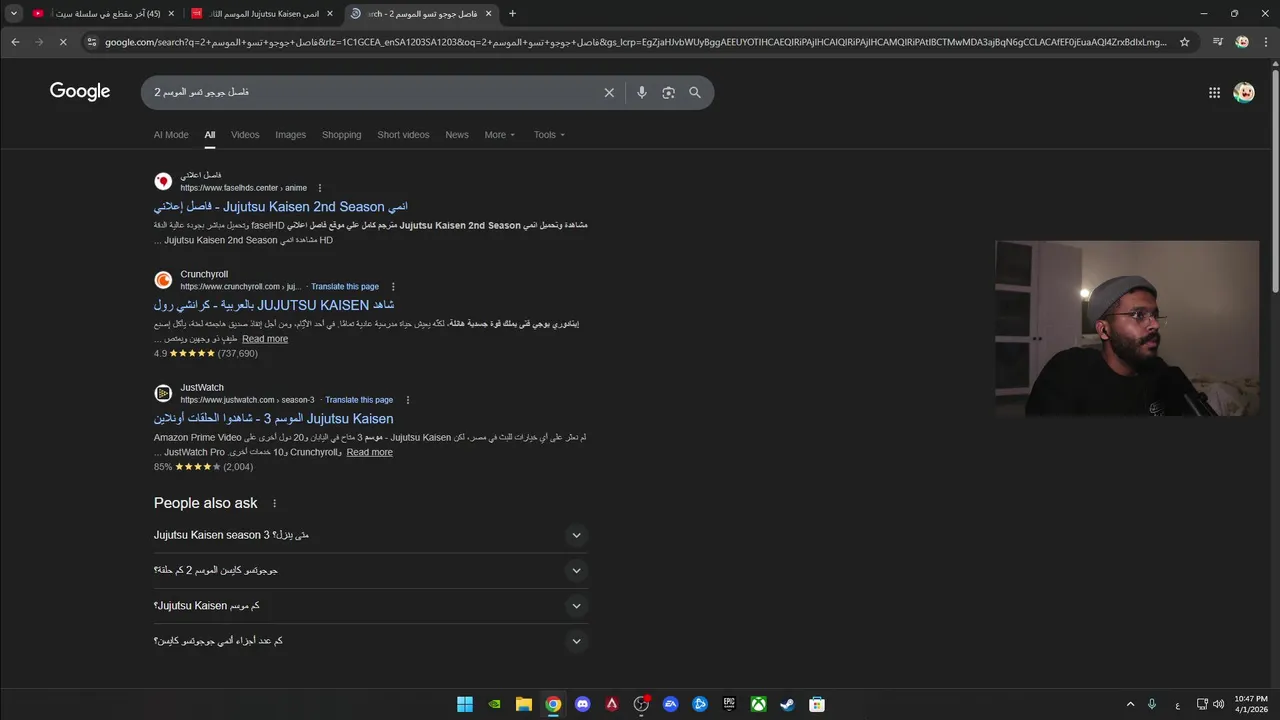
Task: Open the Tools dropdown
Action: pos(549,135)
